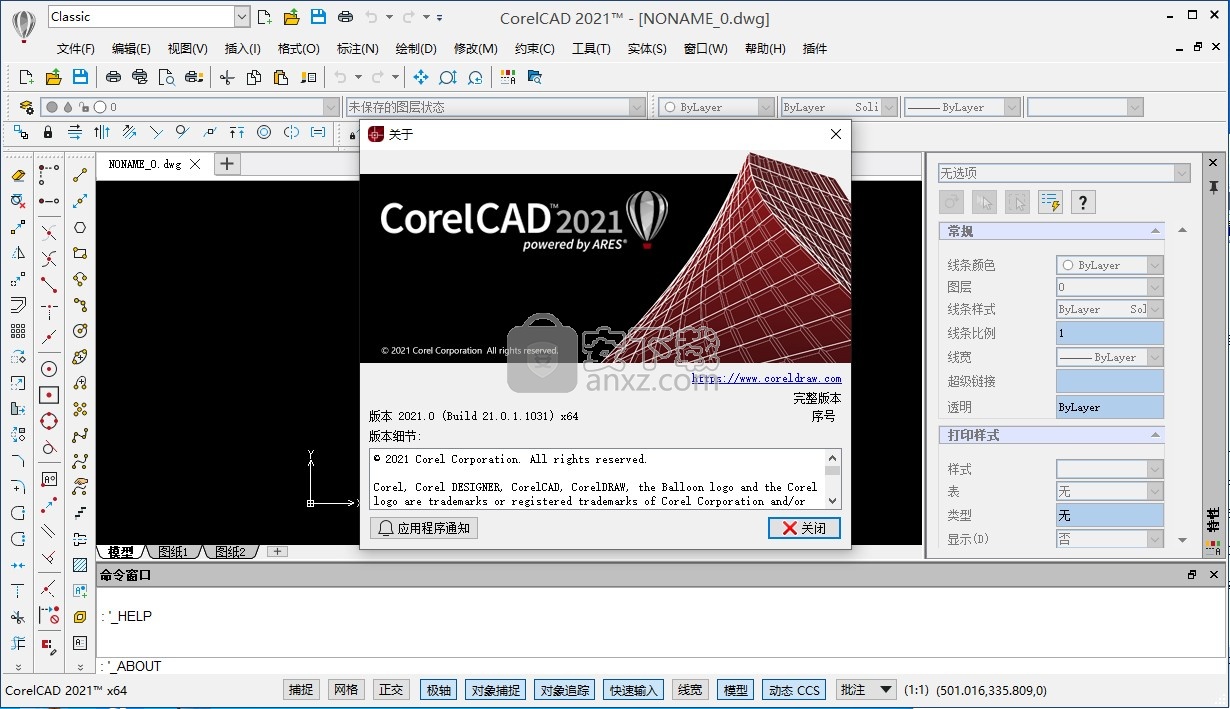Click the Paste clipboard icon
1230x709 pixels.
coord(281,77)
